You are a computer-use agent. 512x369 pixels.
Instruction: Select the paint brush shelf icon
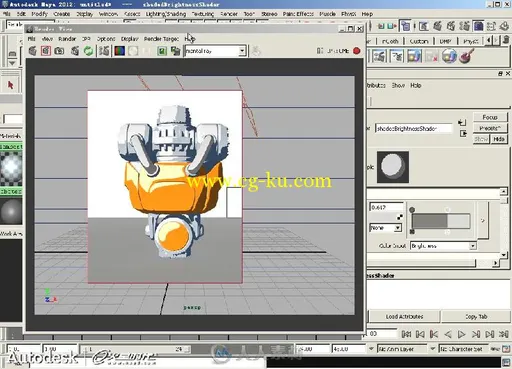pyautogui.click(x=466, y=56)
